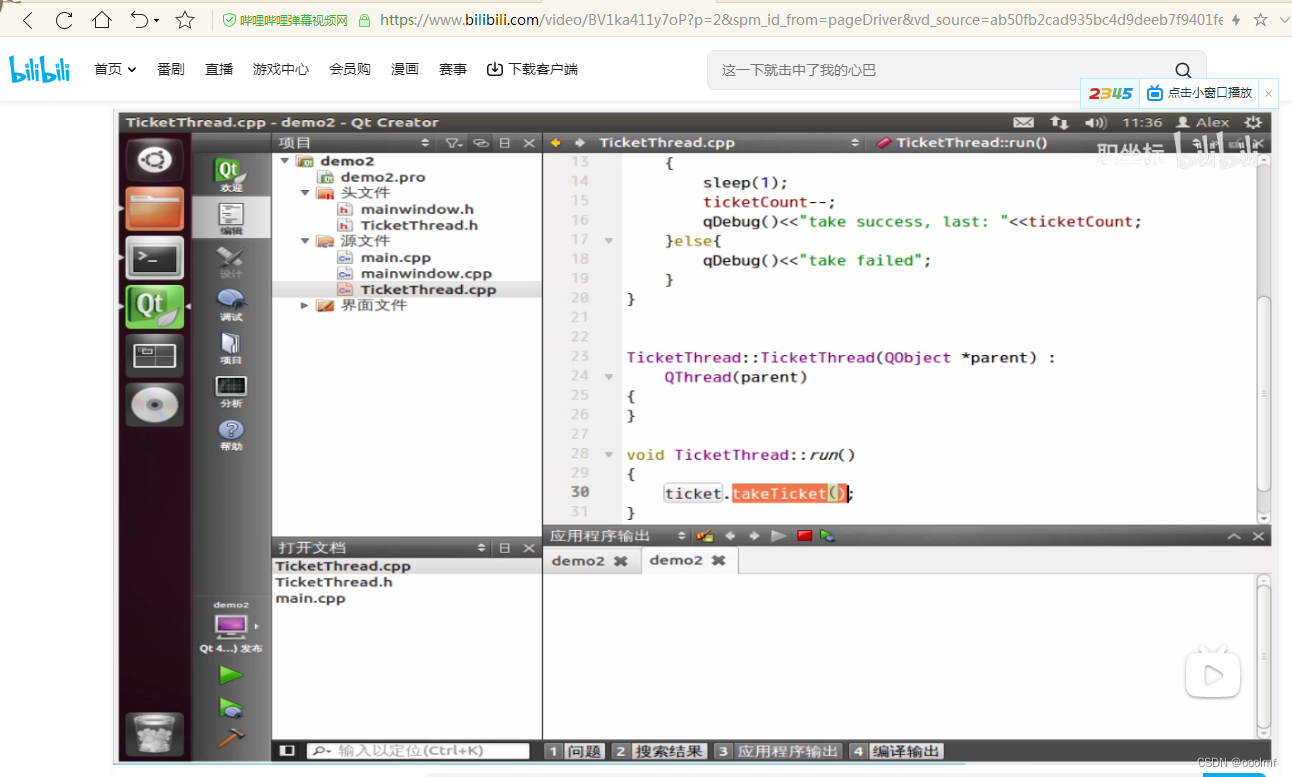Toggle the sidebar visibility button

[287, 750]
